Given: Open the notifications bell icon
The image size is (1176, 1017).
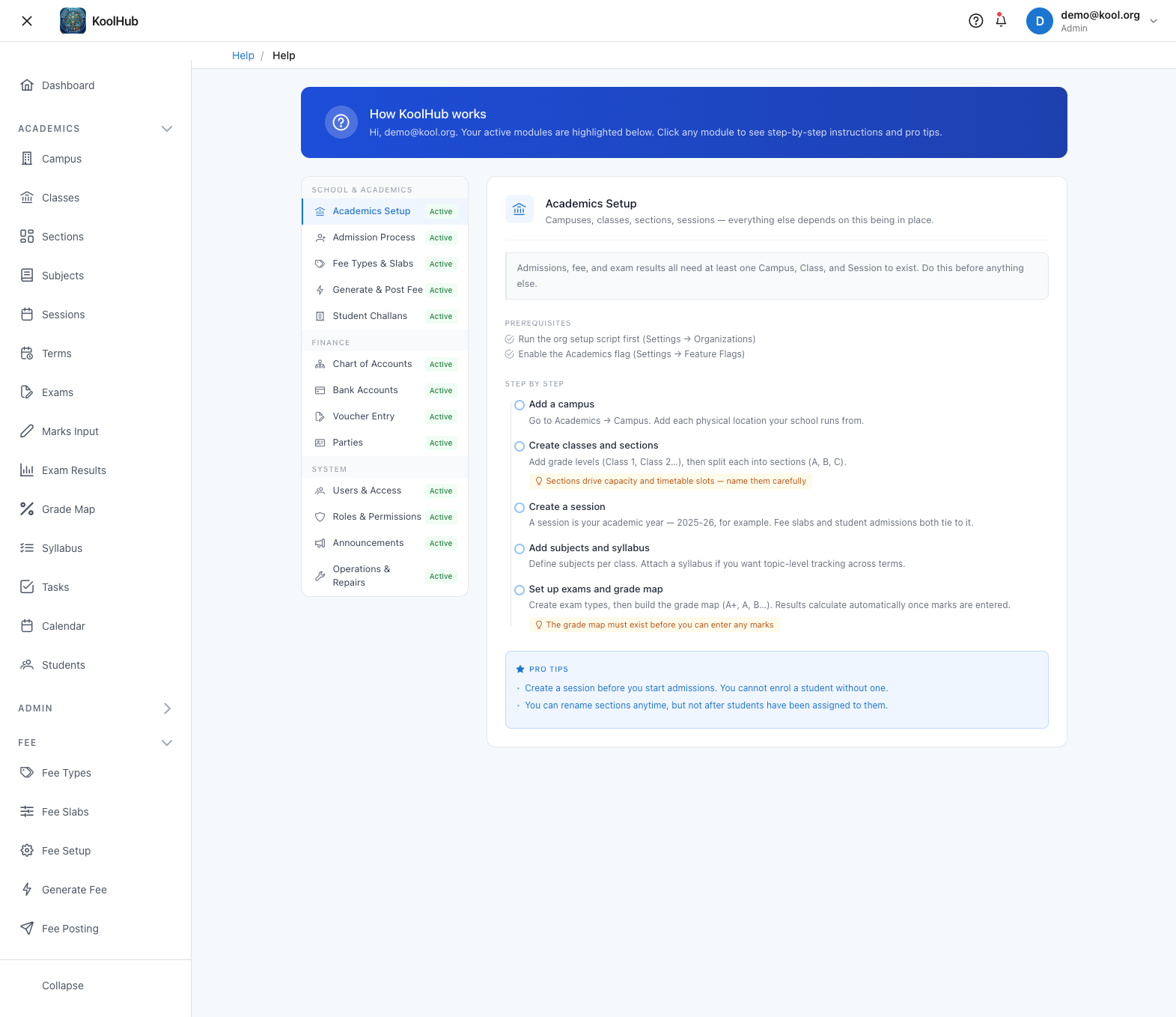Looking at the screenshot, I should click(x=1001, y=20).
